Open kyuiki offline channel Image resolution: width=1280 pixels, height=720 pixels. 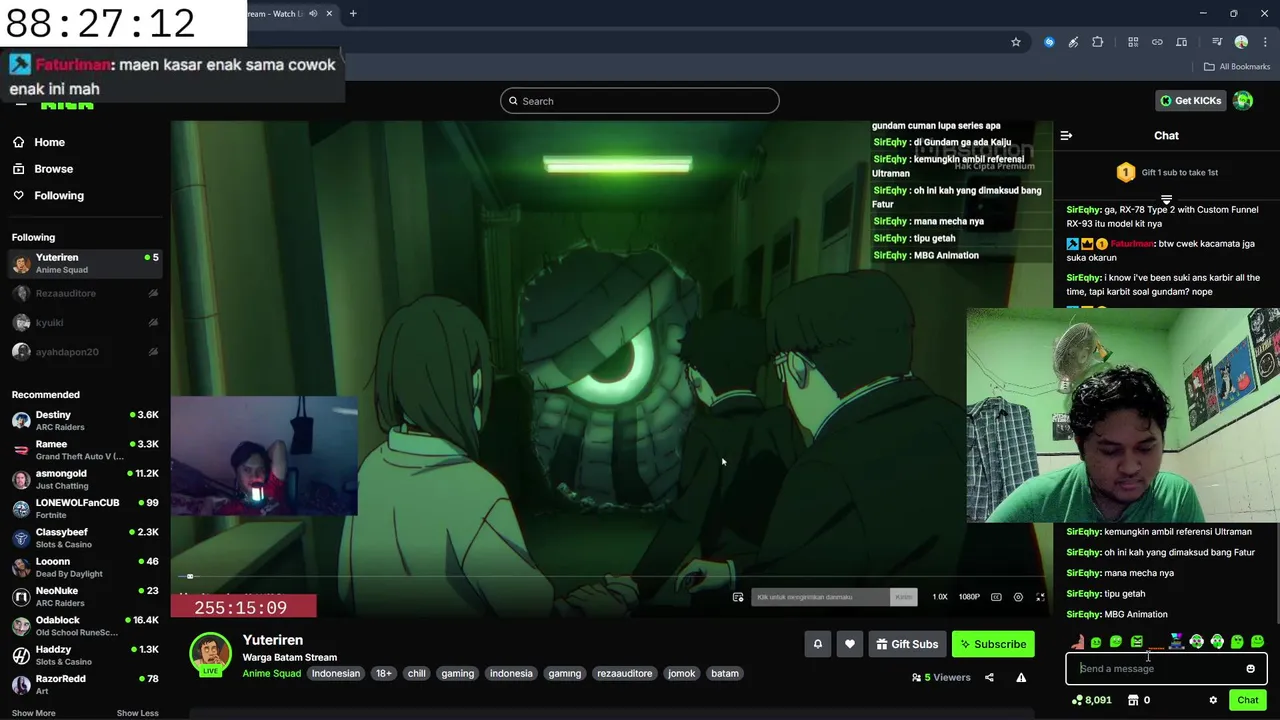click(x=85, y=322)
